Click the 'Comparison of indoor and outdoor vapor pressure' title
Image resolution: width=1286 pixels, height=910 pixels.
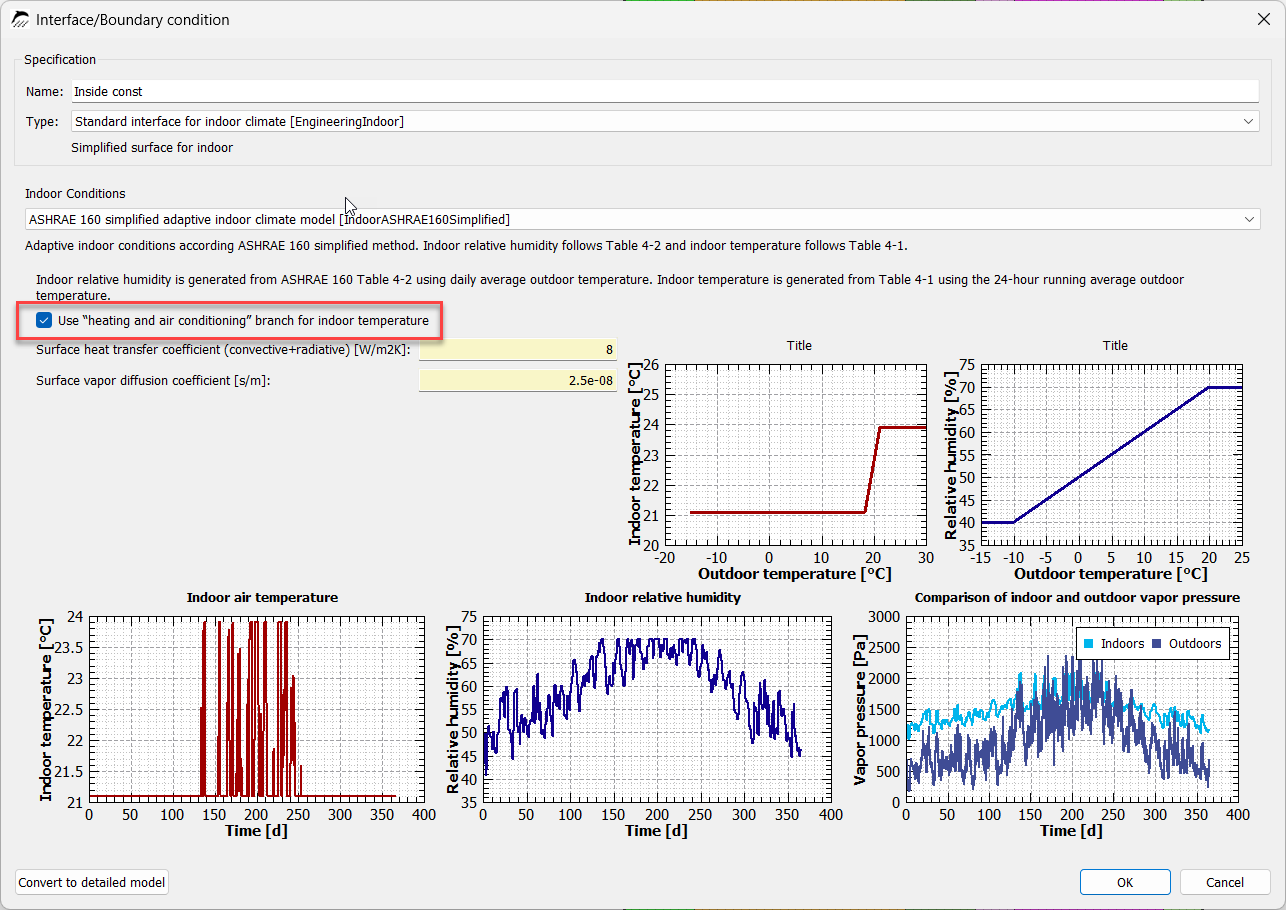pyautogui.click(x=1077, y=597)
